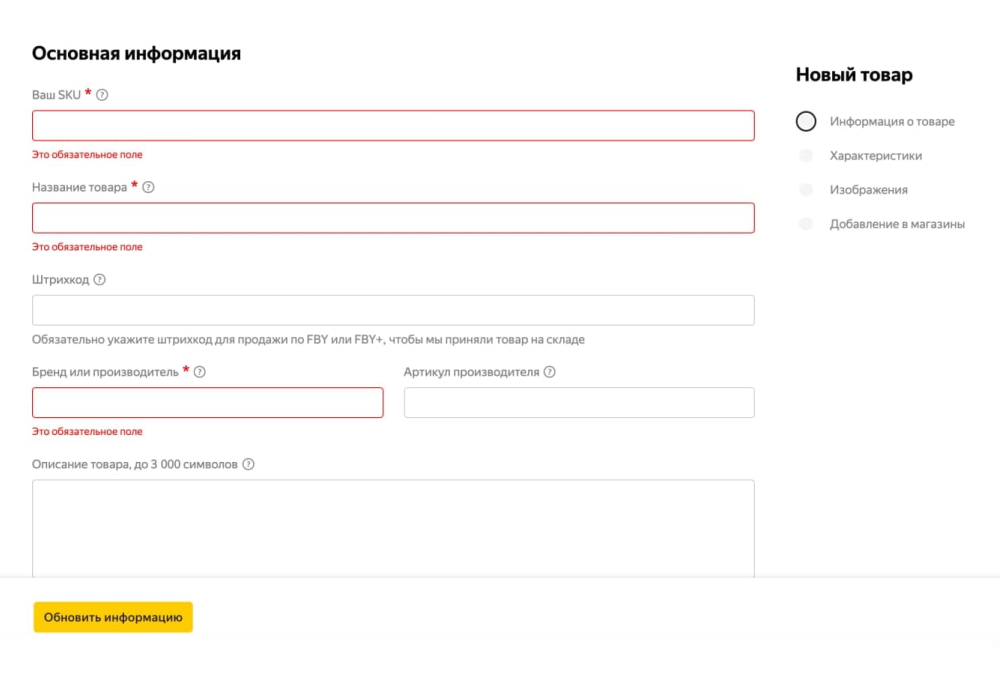Focus the Бренд или производитель field

208,403
